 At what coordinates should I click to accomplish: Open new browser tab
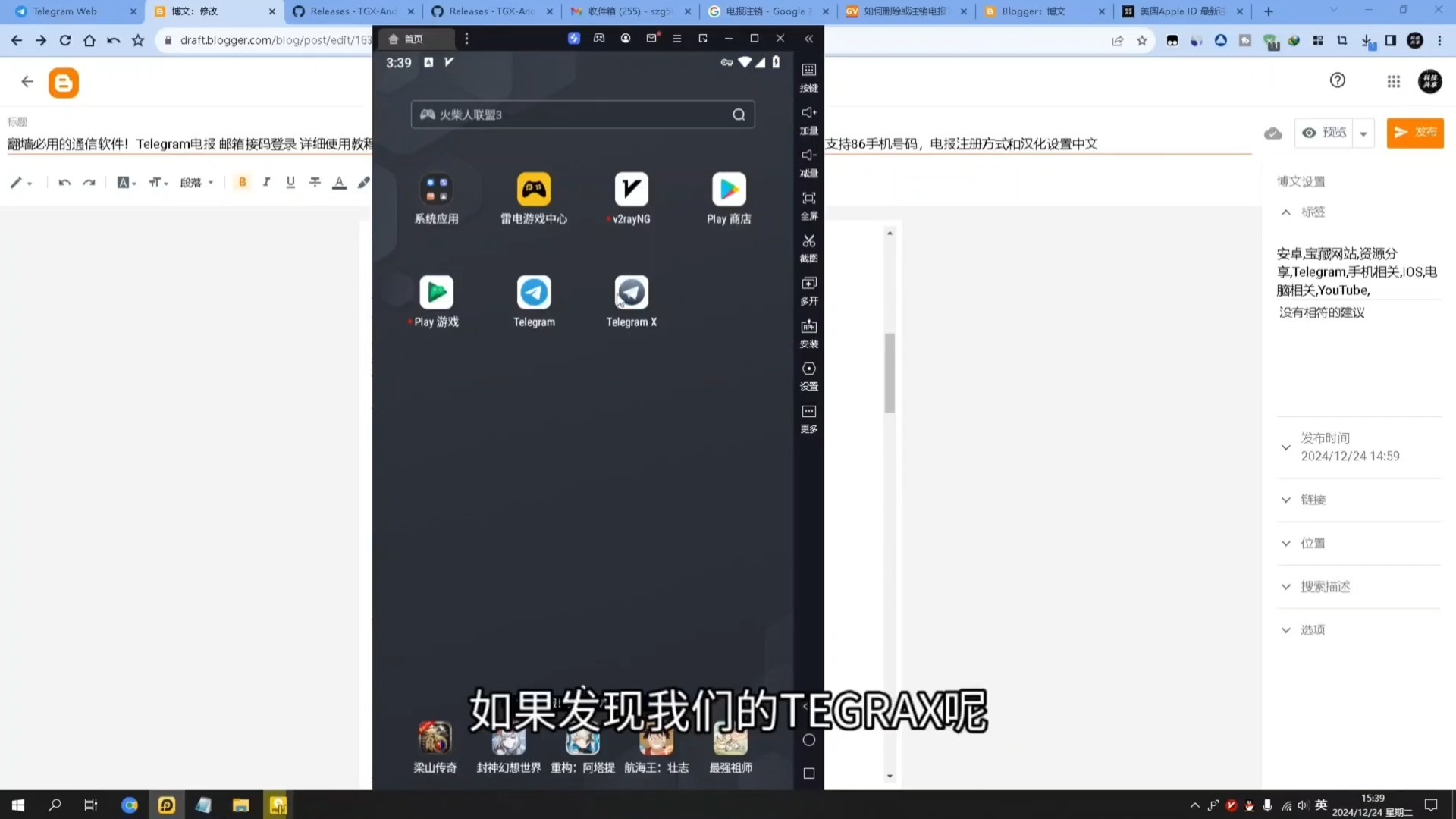(x=1269, y=11)
